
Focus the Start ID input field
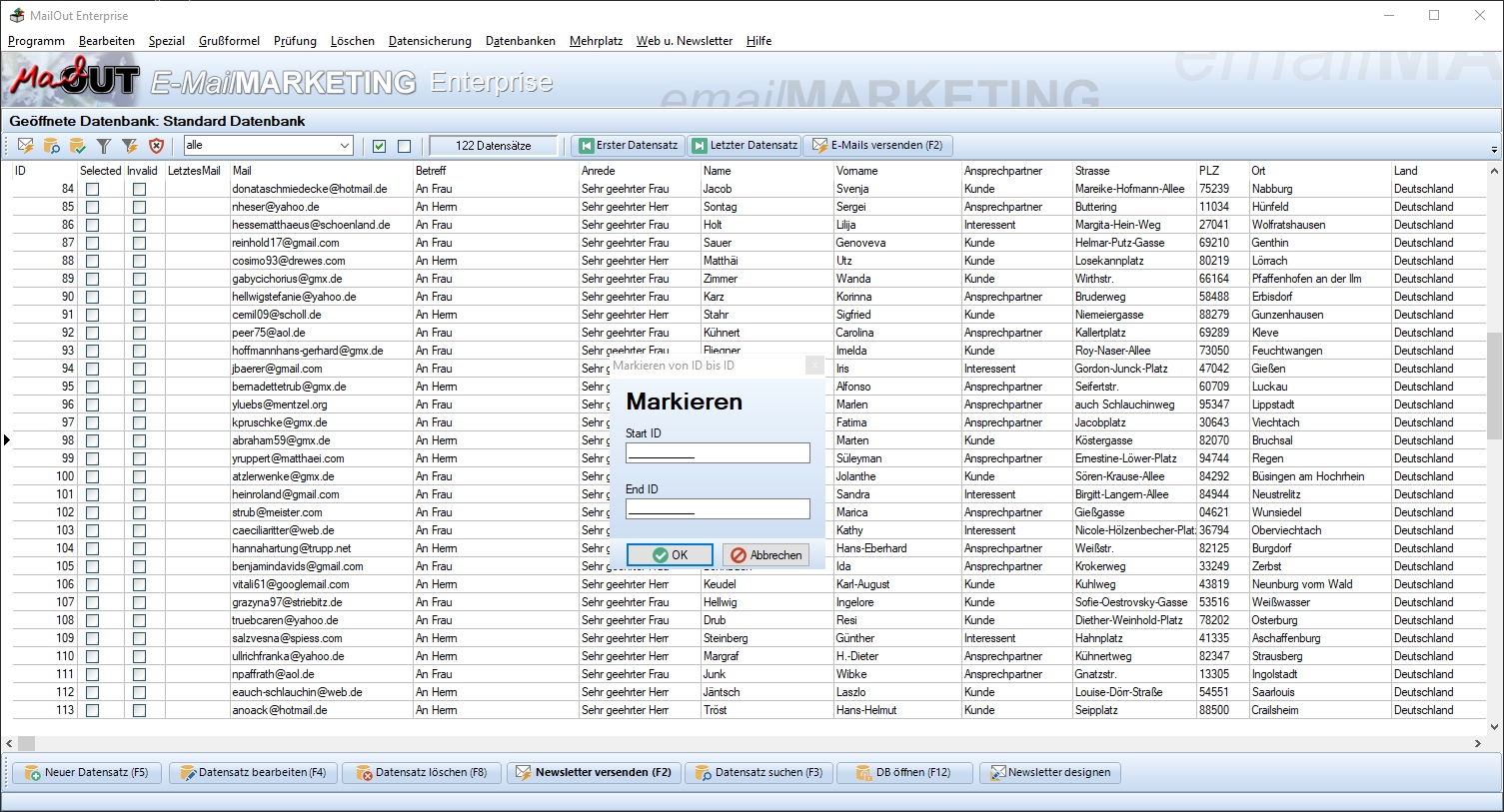point(718,453)
